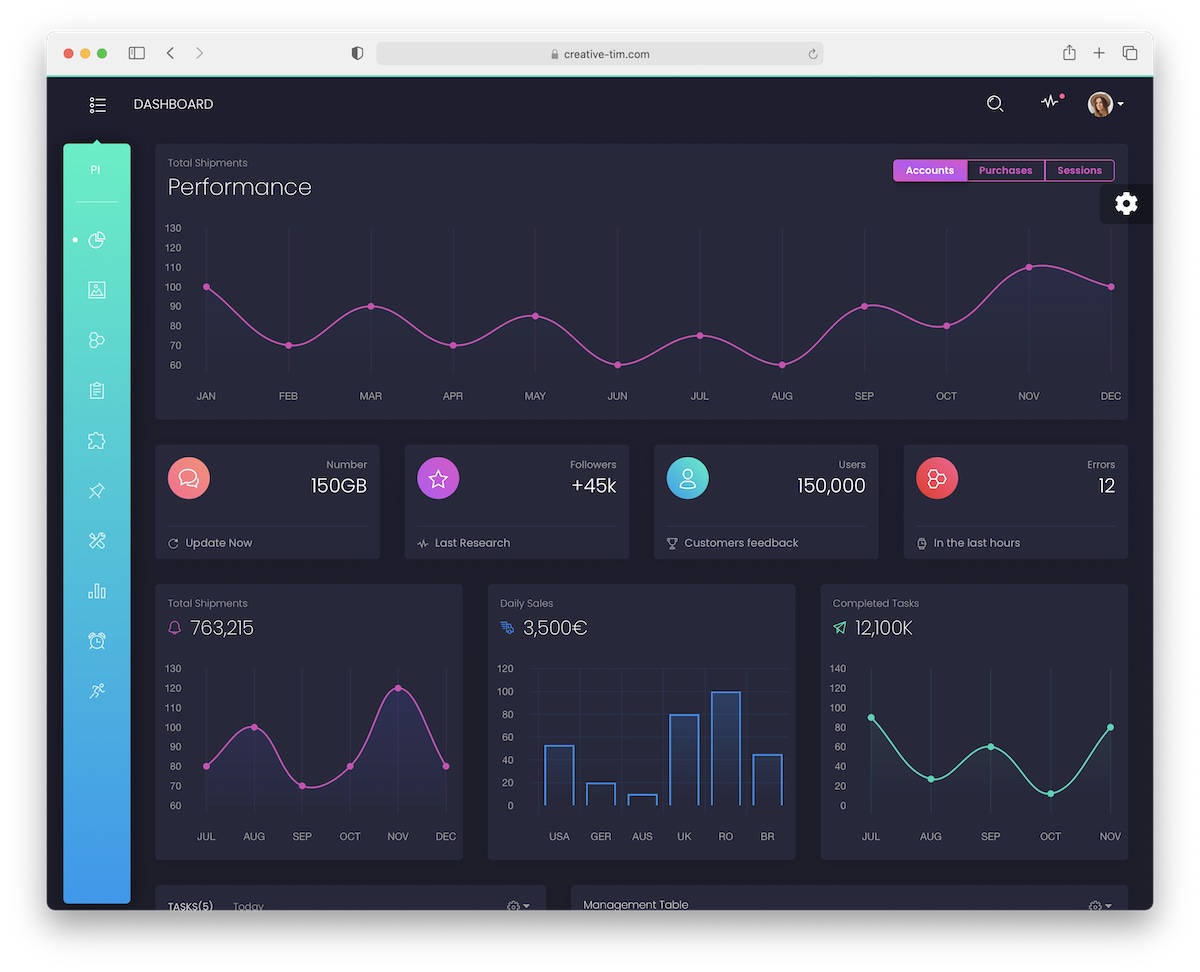Open the atom components sidebar icon
This screenshot has height=972, width=1200.
click(97, 340)
